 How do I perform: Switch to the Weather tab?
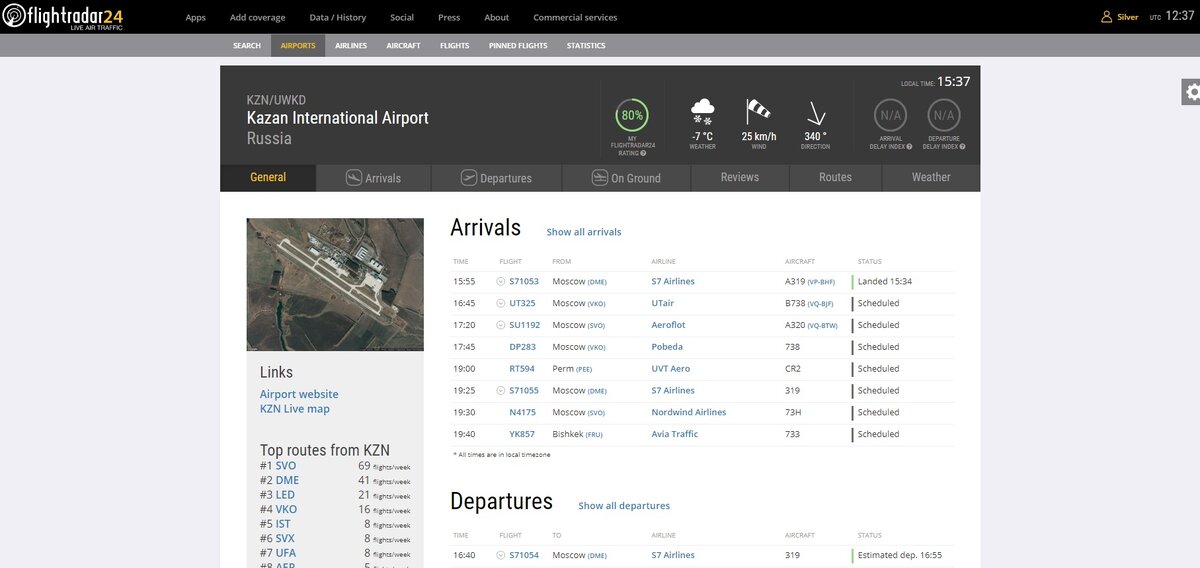931,178
